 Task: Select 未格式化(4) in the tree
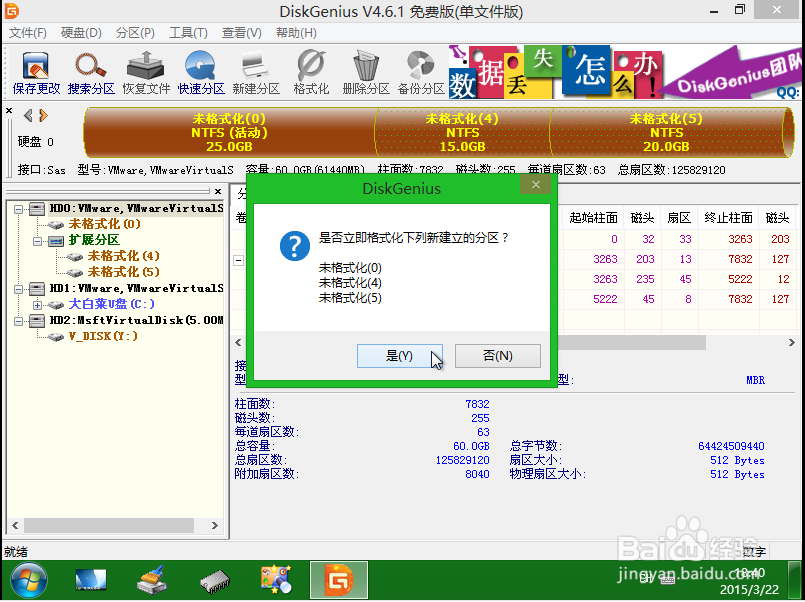[x=123, y=256]
